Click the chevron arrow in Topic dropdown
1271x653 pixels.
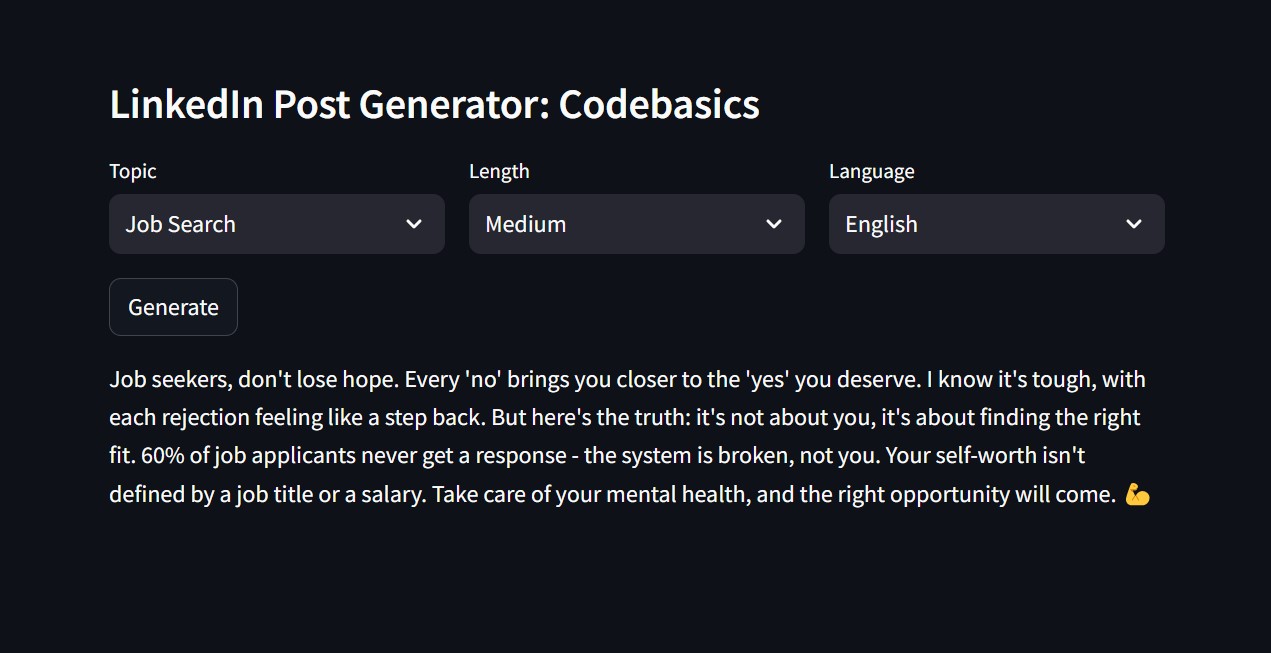[x=414, y=224]
